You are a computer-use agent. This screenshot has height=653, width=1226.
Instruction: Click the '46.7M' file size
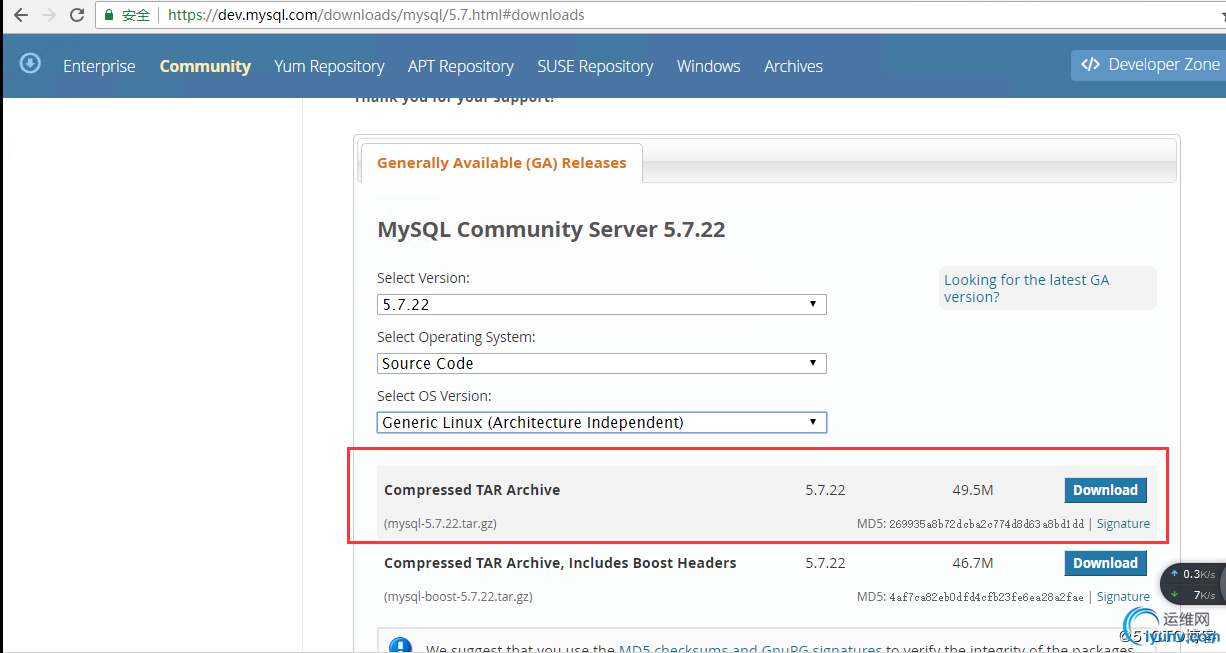tap(973, 563)
